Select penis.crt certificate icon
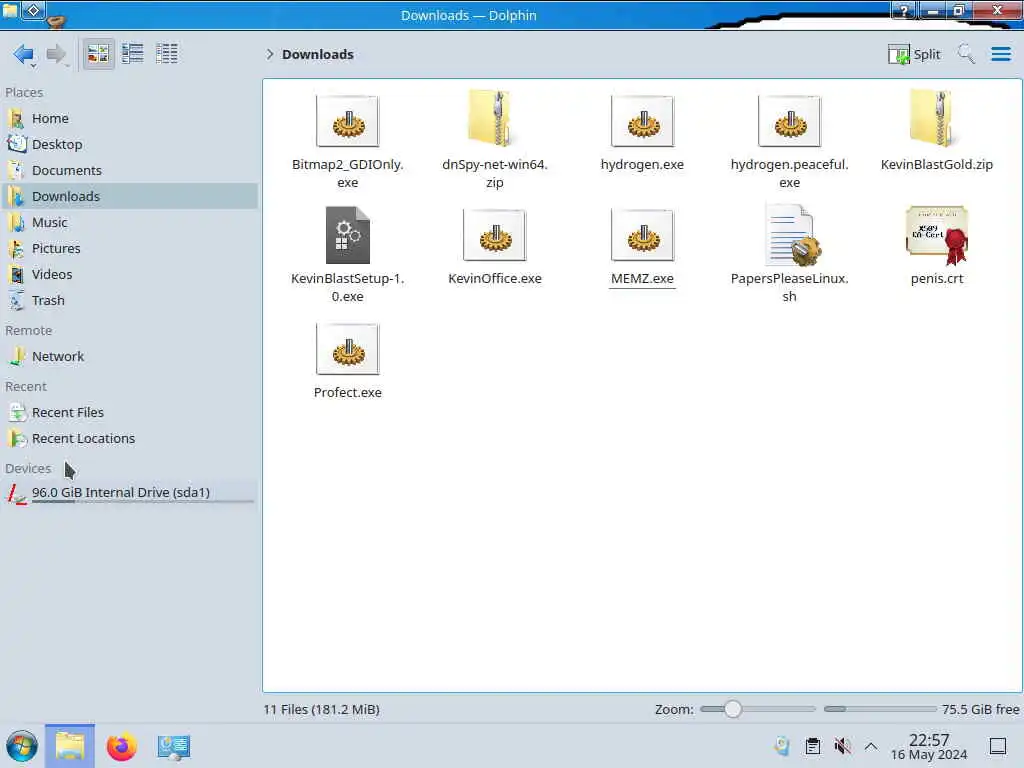The height and width of the screenshot is (768, 1024). coord(936,235)
